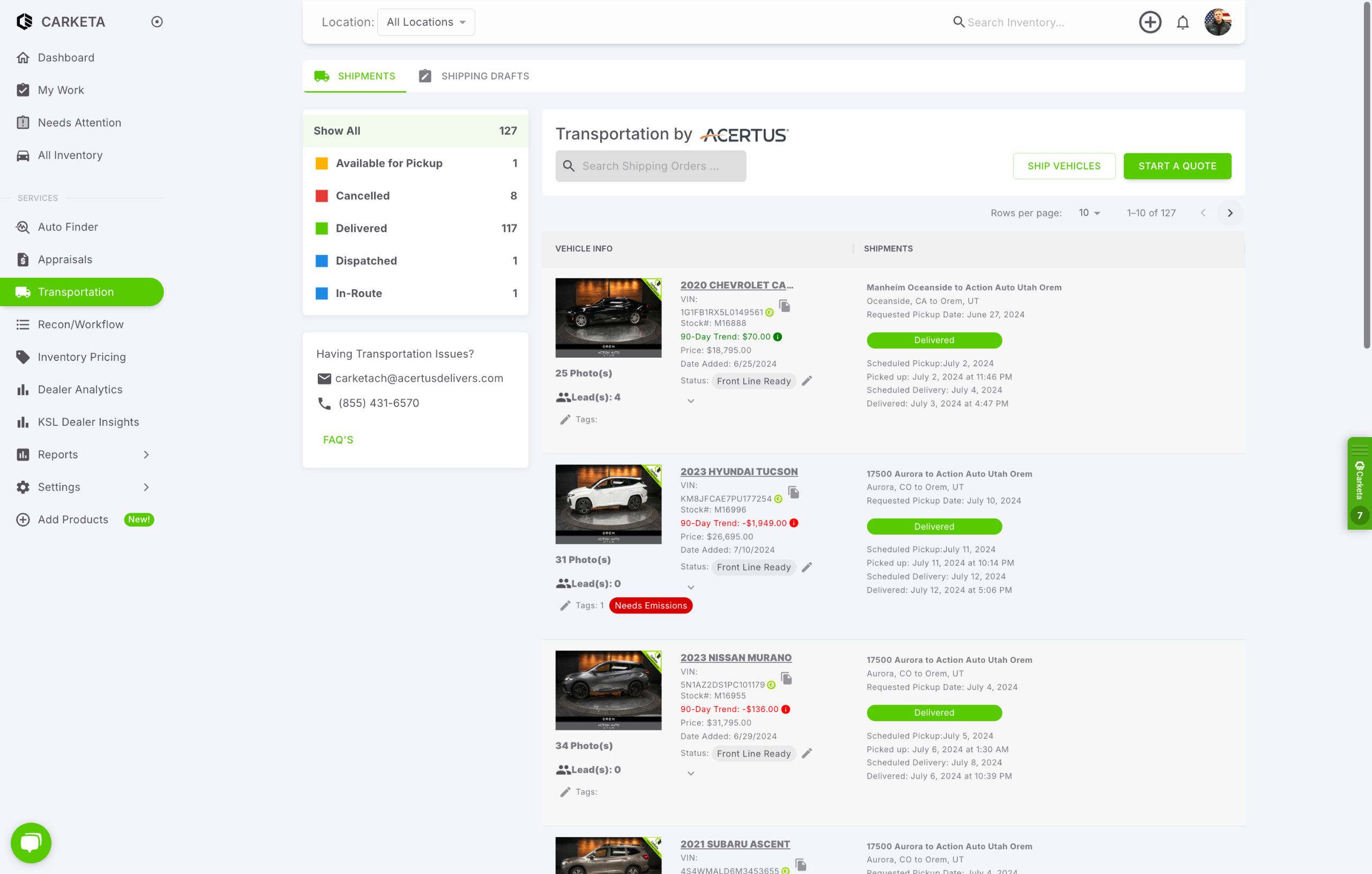This screenshot has width=1372, height=874.
Task: Open rows per page dropdown
Action: 1089,213
